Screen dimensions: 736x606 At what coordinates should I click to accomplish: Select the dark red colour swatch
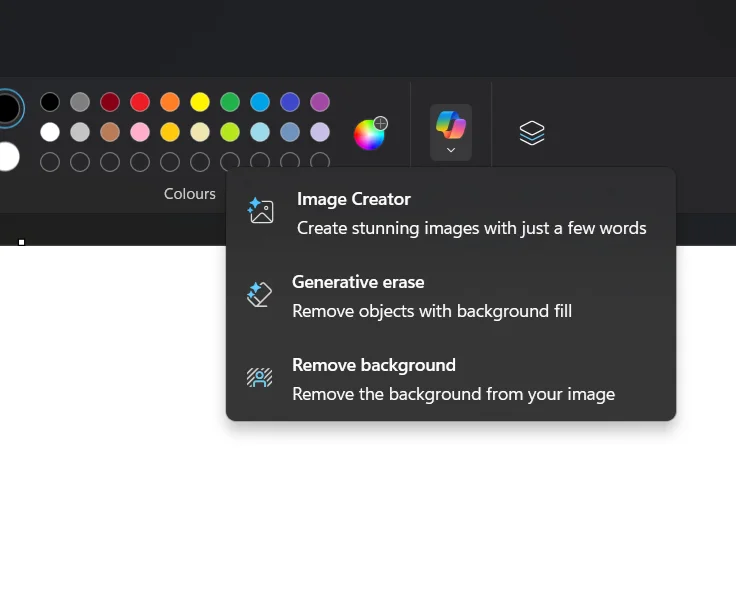click(x=110, y=102)
